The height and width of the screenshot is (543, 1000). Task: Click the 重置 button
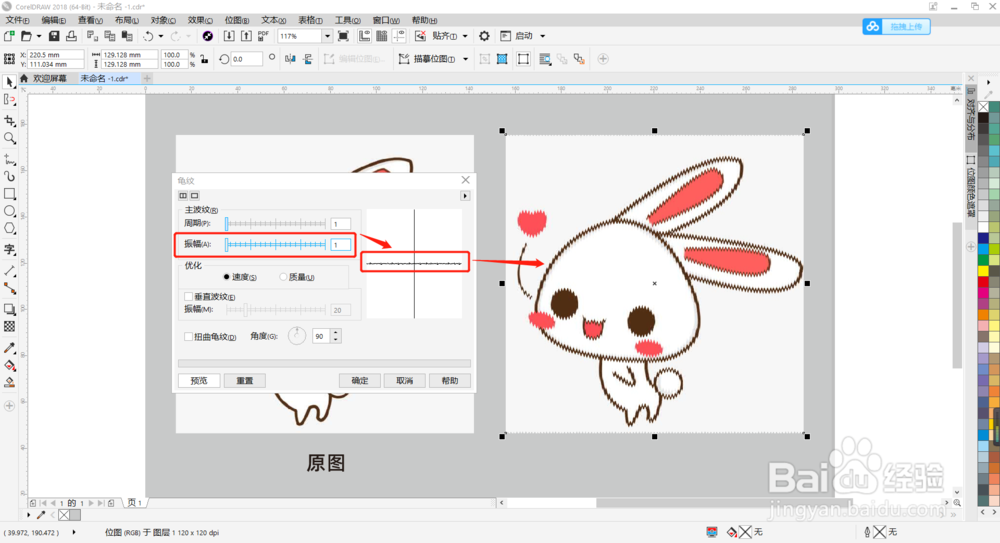tap(245, 380)
